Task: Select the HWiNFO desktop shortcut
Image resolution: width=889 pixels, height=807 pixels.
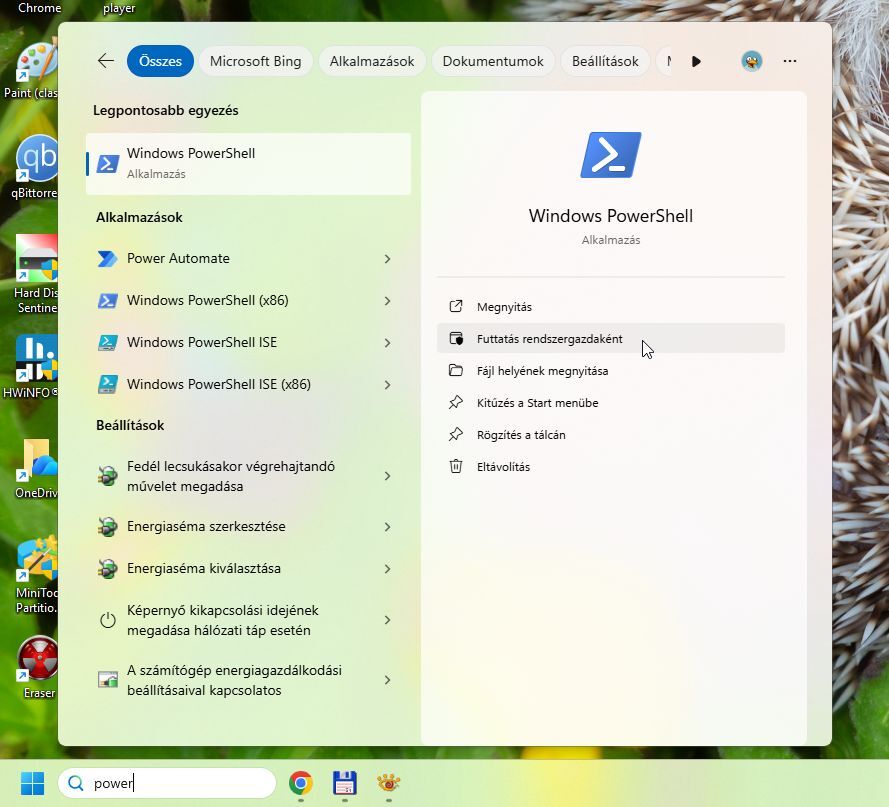Action: 31,367
